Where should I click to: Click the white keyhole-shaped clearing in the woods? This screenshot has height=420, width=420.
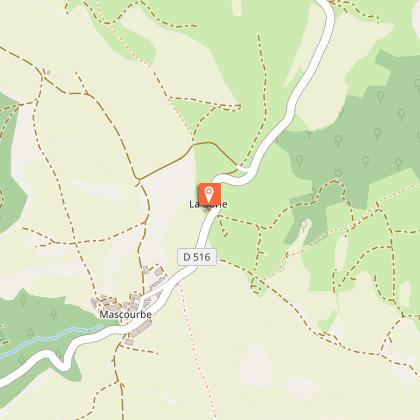click(304, 229)
